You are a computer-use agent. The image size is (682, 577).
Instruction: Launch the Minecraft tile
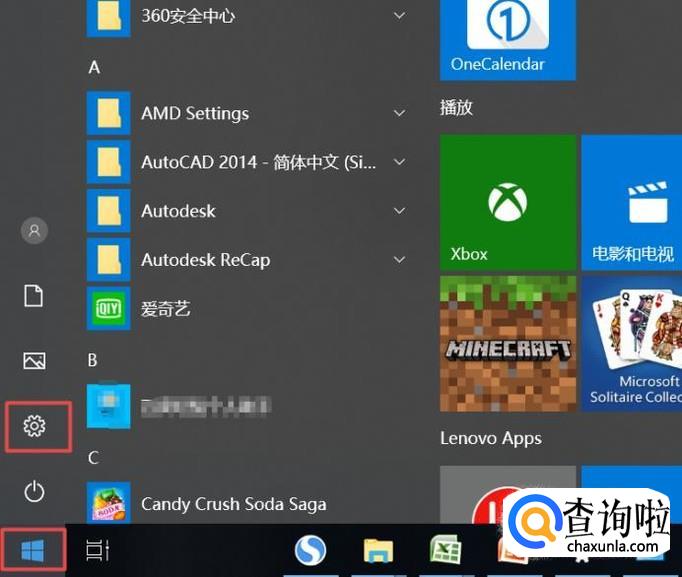(508, 344)
